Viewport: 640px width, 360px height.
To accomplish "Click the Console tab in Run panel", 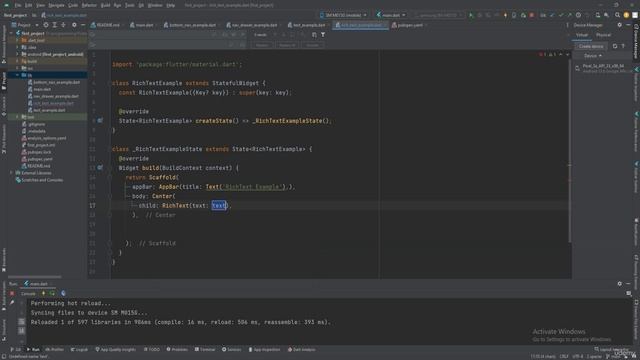I will [x=28, y=293].
